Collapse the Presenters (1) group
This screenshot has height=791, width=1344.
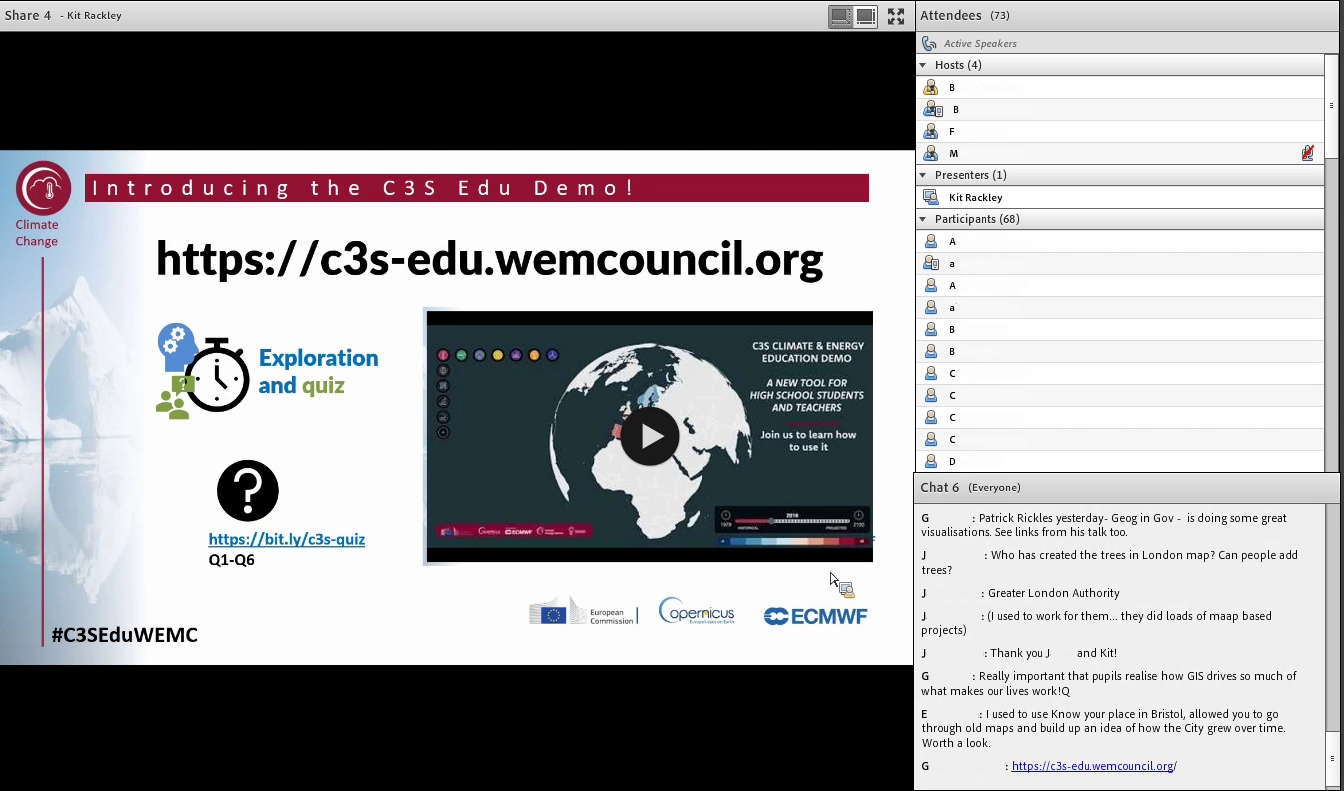(x=923, y=176)
